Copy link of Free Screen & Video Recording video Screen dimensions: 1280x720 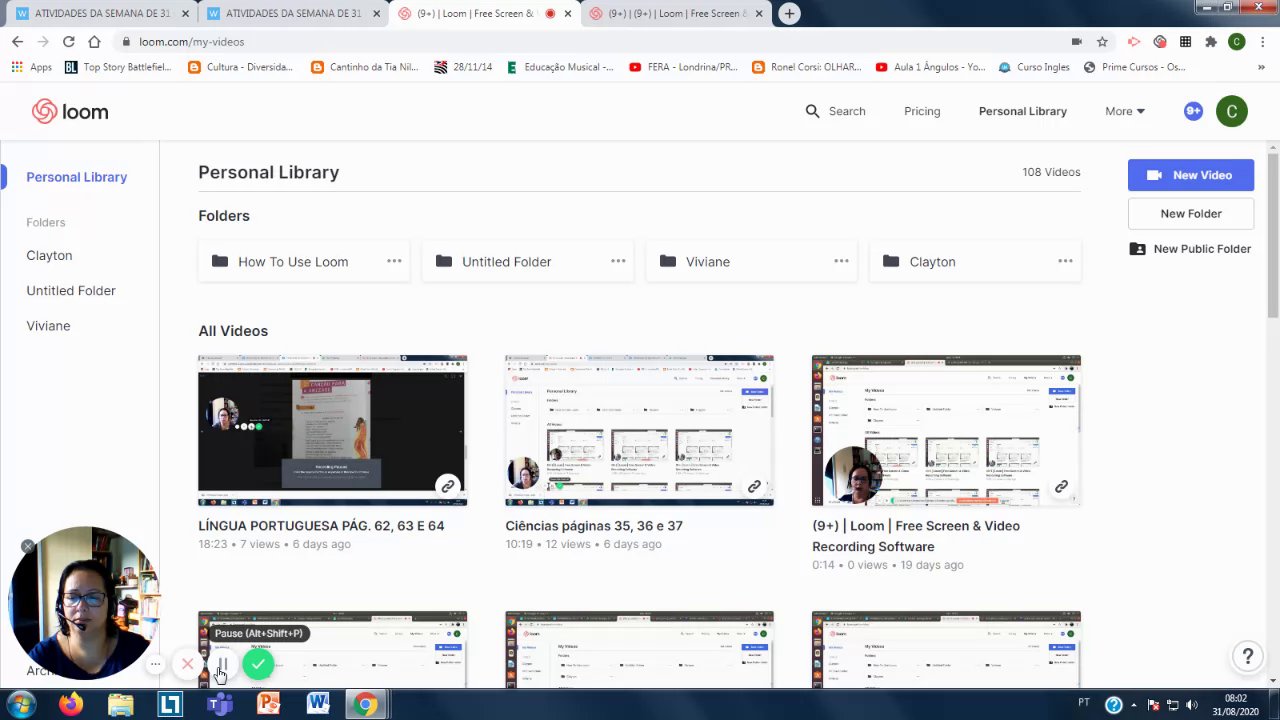pos(1061,487)
